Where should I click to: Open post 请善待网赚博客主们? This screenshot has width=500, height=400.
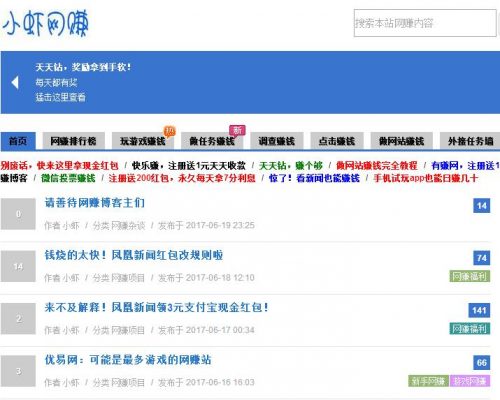(x=95, y=203)
